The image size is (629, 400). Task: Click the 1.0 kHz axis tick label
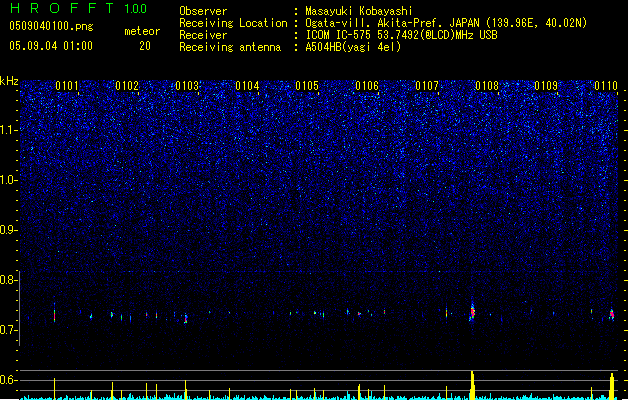point(9,180)
